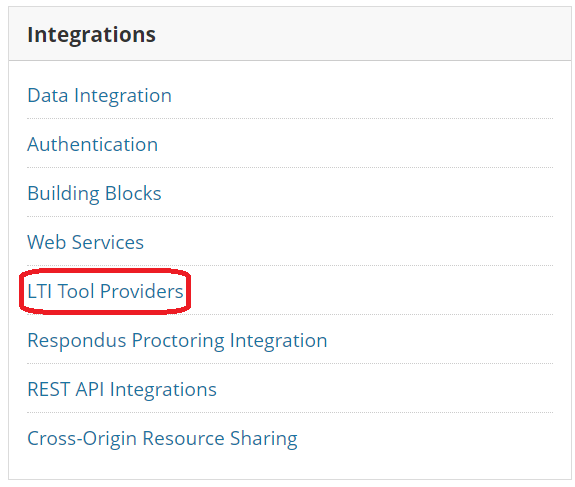Image resolution: width=575 pixels, height=487 pixels.
Task: Pick Building Blocks from the Integrations list
Action: pyautogui.click(x=94, y=194)
